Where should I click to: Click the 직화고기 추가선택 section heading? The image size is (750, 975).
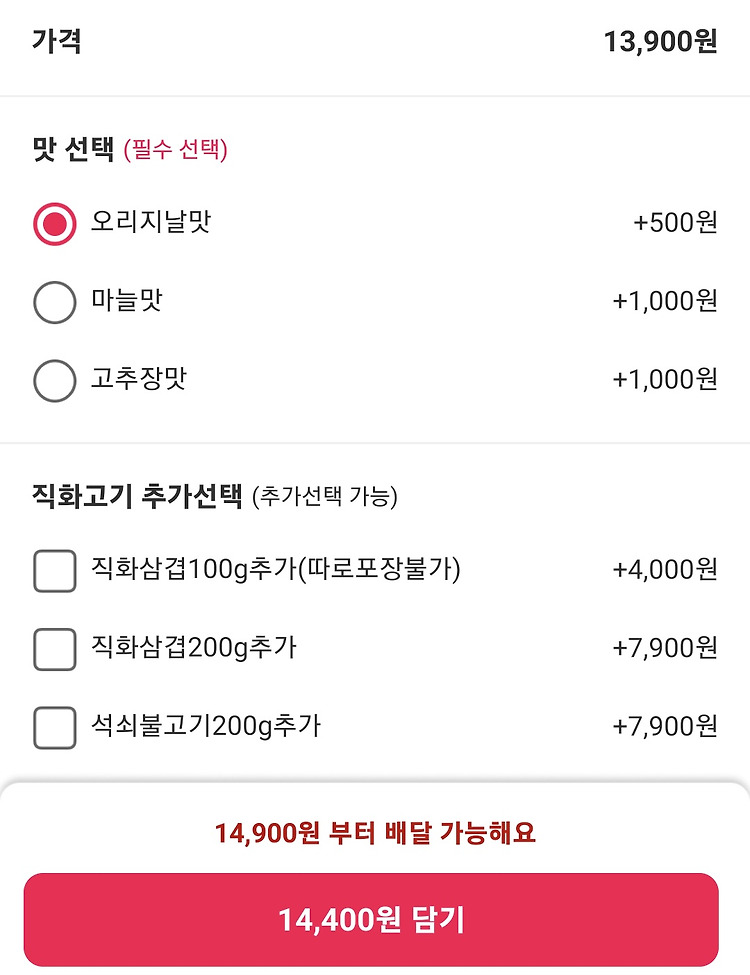(137, 496)
